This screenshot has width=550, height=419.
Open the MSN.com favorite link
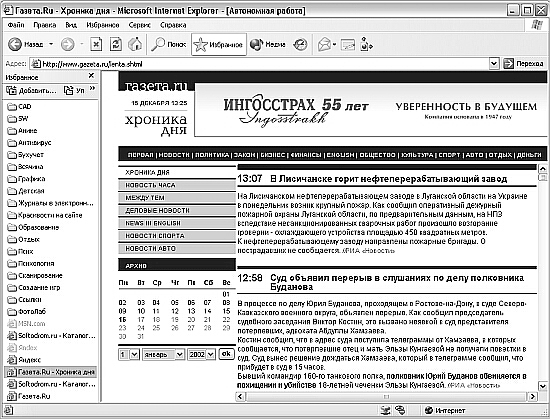click(x=26, y=324)
